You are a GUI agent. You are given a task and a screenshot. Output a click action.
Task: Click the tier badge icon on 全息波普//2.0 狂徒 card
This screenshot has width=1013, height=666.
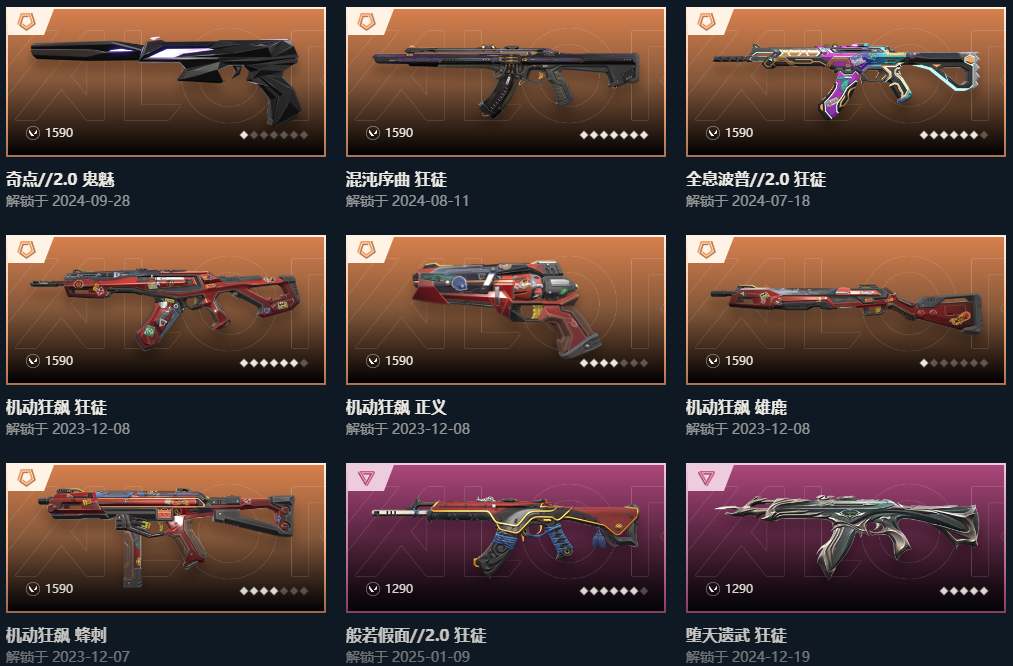click(706, 22)
